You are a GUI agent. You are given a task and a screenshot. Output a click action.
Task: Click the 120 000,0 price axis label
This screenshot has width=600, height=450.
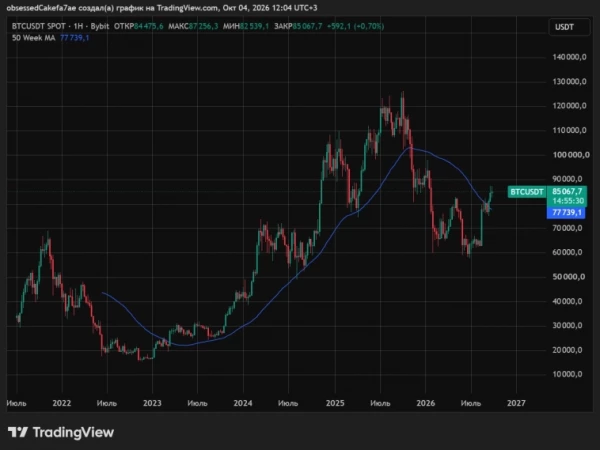[x=569, y=106]
